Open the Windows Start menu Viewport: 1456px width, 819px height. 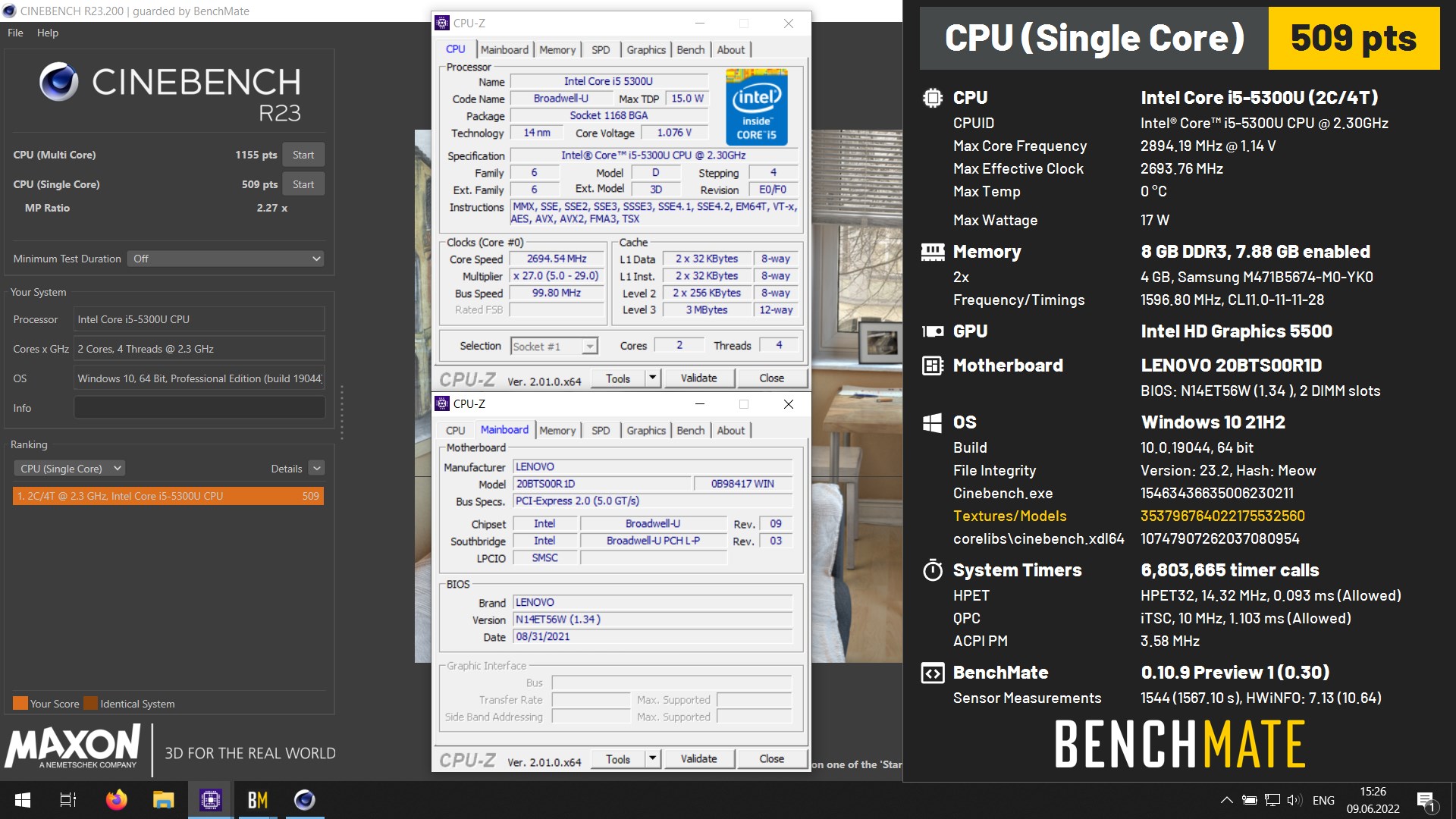(x=23, y=800)
